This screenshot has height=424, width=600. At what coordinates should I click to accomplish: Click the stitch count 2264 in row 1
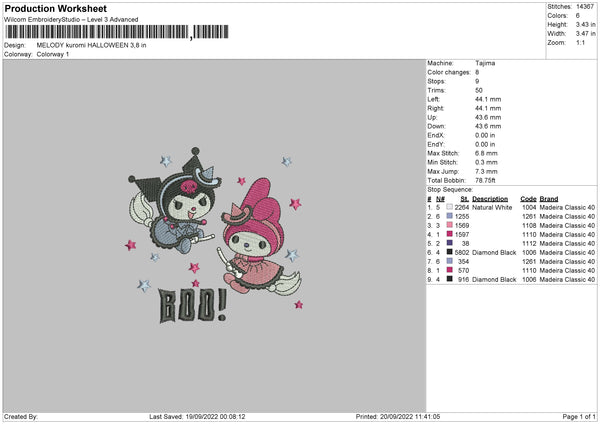462,207
